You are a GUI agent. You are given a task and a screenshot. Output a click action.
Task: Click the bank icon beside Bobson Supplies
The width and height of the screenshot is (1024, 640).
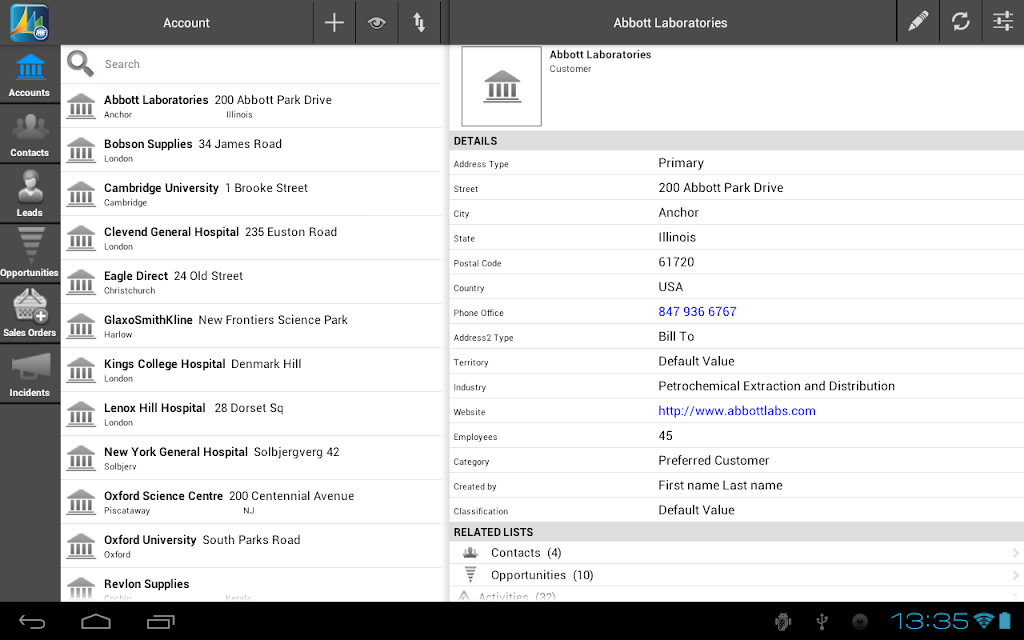81,150
